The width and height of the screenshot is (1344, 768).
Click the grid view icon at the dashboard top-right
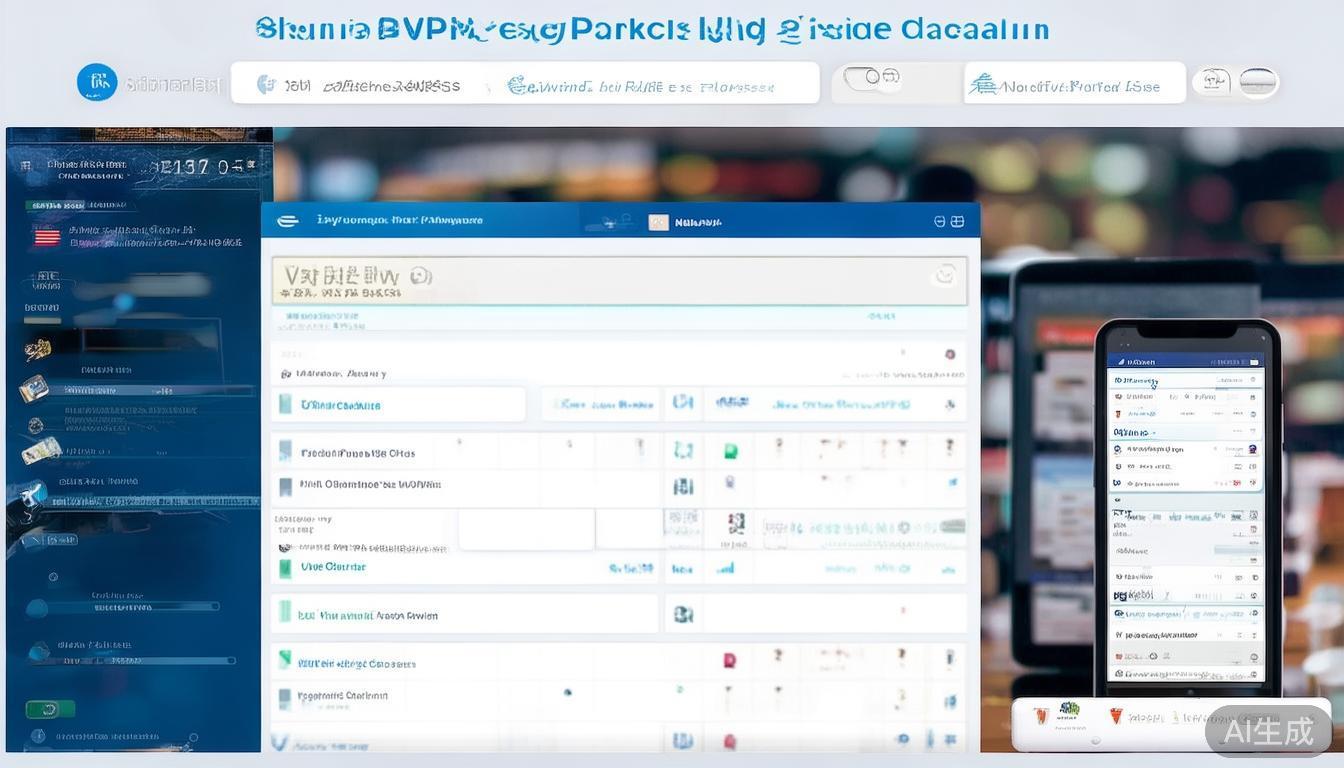pyautogui.click(x=958, y=221)
